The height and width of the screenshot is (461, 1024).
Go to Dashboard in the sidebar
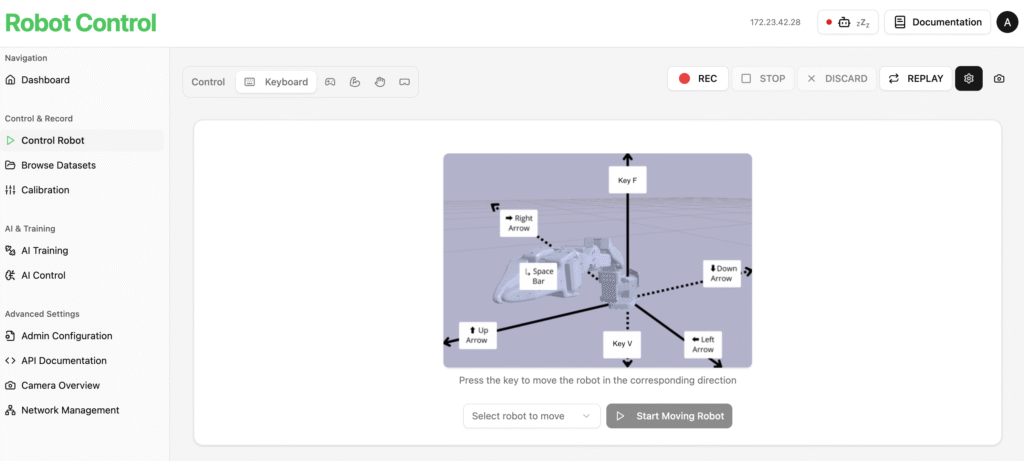point(45,80)
